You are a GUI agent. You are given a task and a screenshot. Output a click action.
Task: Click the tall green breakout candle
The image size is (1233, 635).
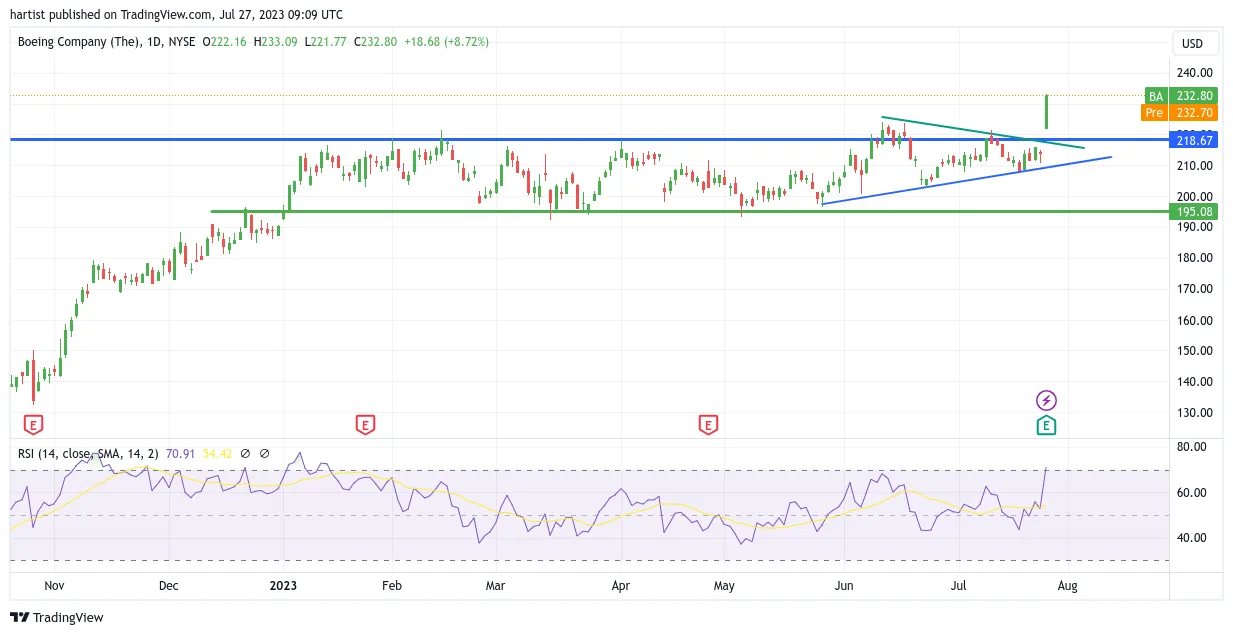pos(1046,111)
